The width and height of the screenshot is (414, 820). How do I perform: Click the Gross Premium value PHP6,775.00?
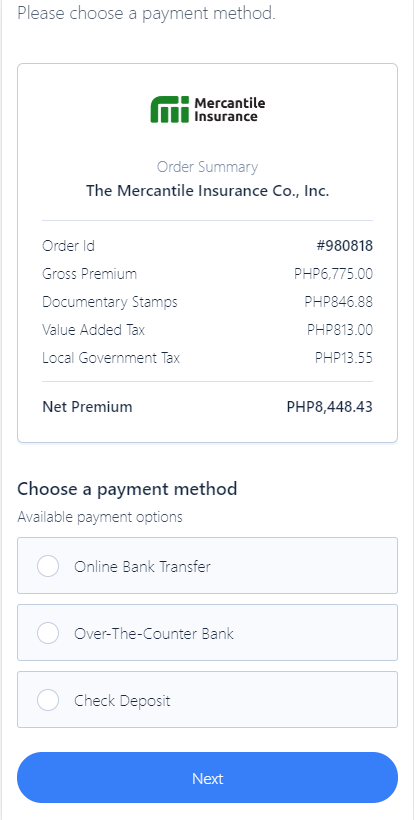(x=334, y=274)
